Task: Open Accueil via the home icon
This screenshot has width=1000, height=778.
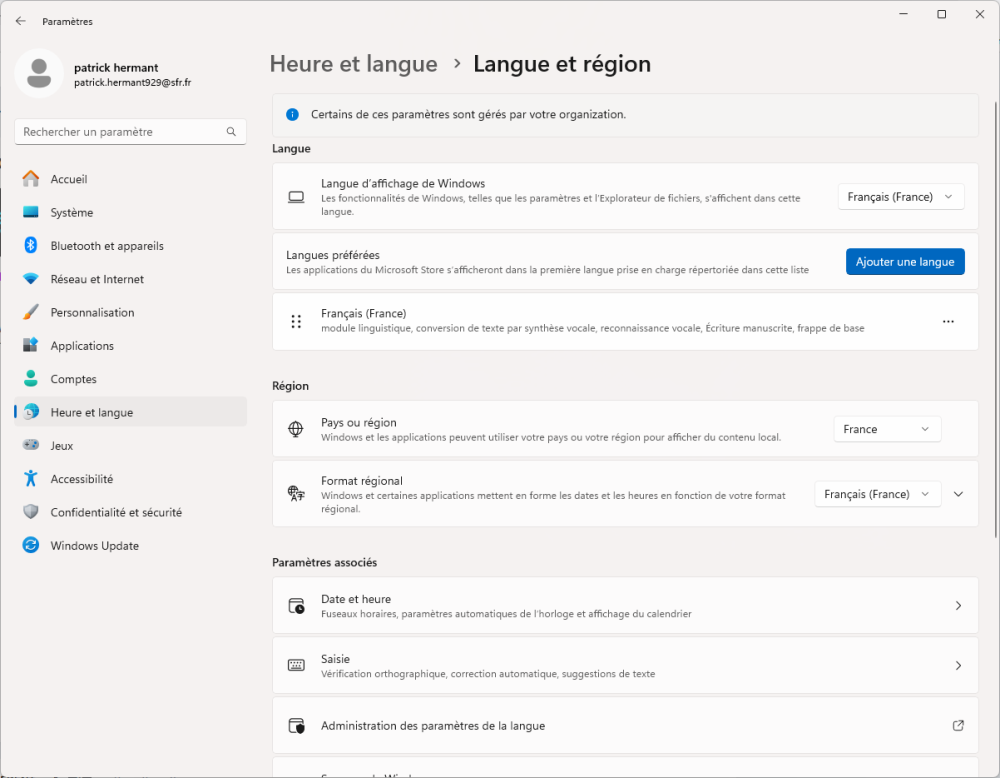Action: [31, 179]
